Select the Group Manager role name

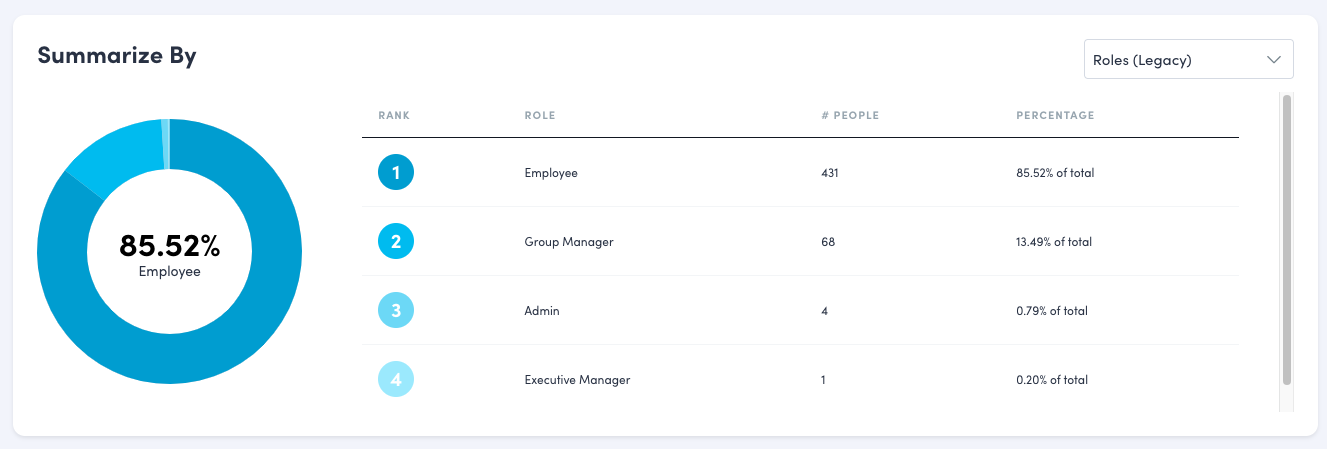(568, 242)
